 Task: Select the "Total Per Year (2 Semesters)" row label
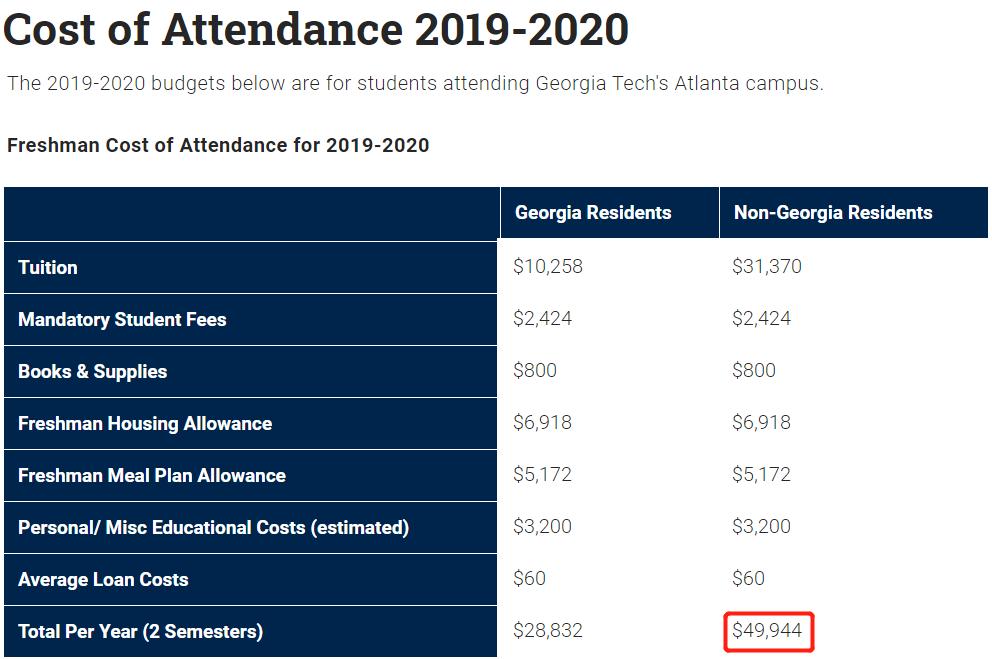pos(140,631)
